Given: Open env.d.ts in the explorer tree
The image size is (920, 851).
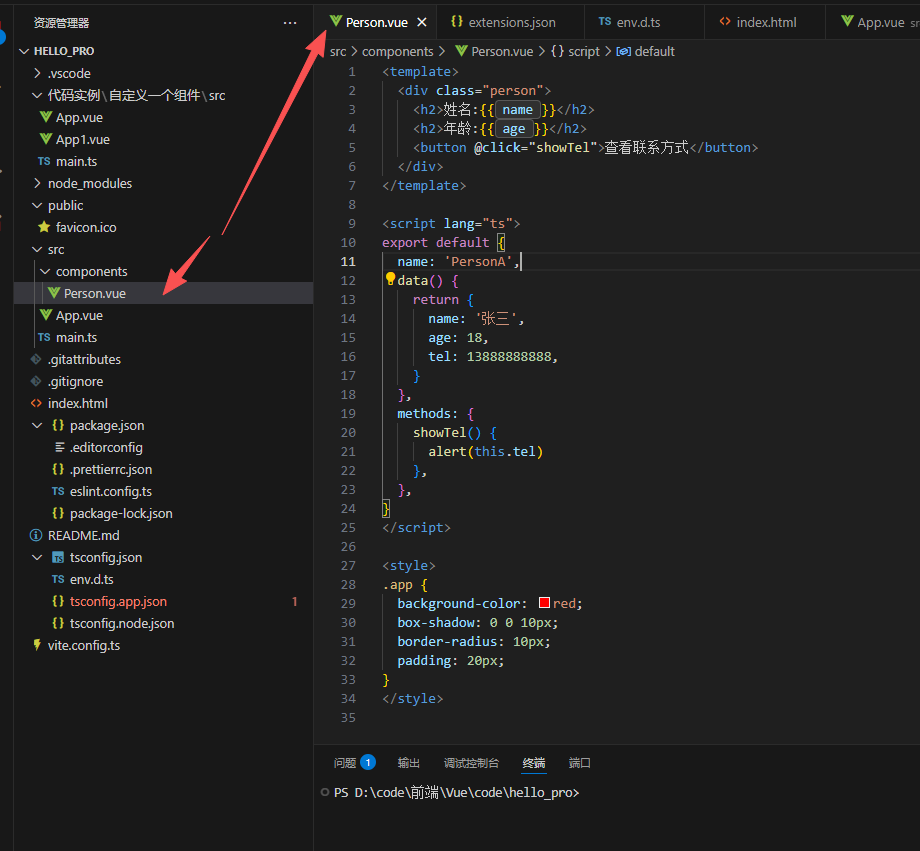Looking at the screenshot, I should tap(163, 579).
